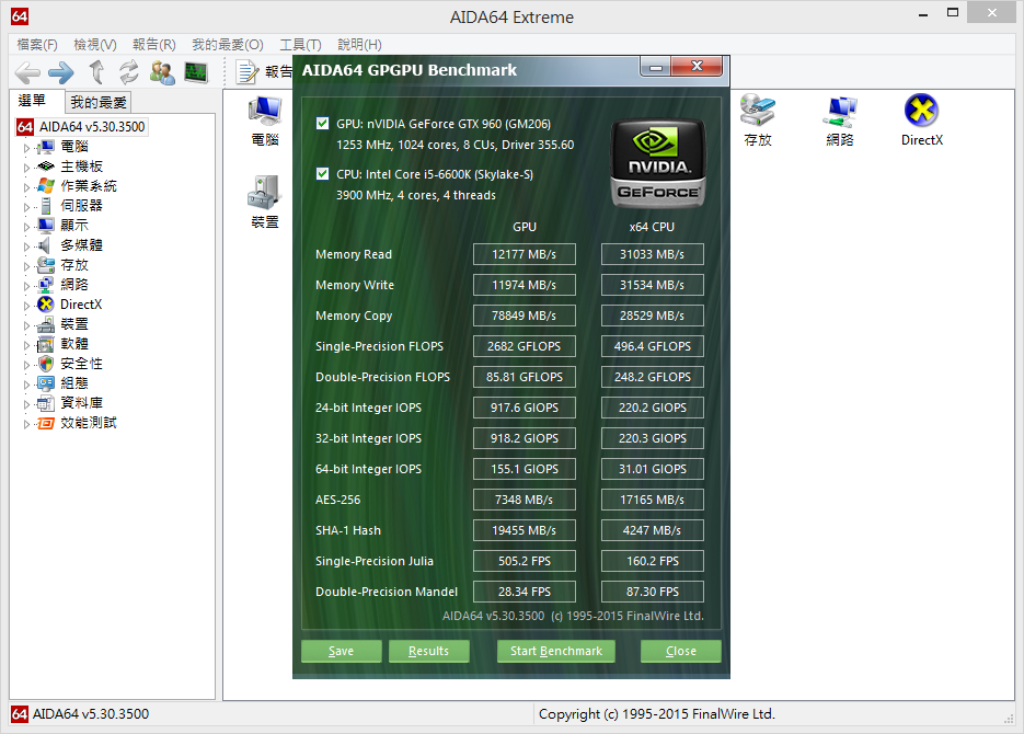The width and height of the screenshot is (1024, 734).
Task: Select the 伺服器 server tree item label
Action: [82, 206]
